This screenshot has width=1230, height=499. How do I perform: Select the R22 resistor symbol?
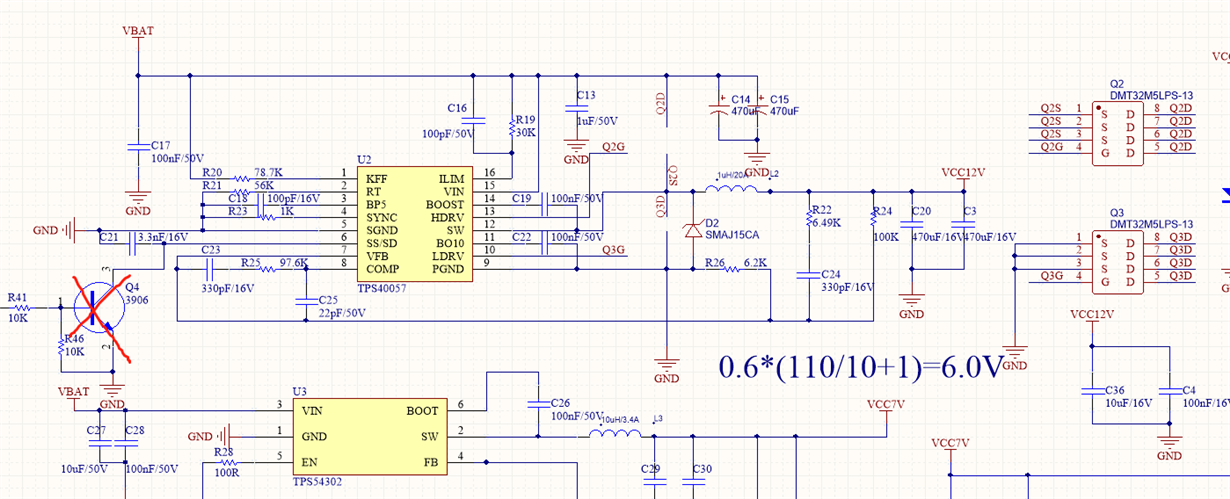[809, 220]
